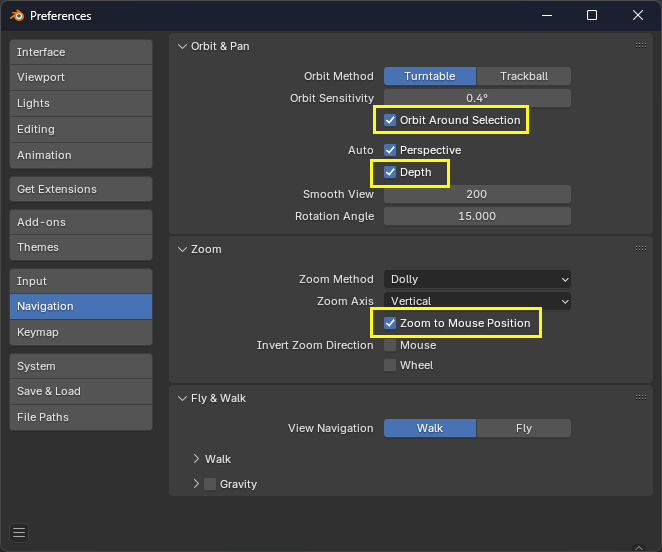Open the Keymap tab
Viewport: 662px width, 552px height.
click(x=81, y=332)
